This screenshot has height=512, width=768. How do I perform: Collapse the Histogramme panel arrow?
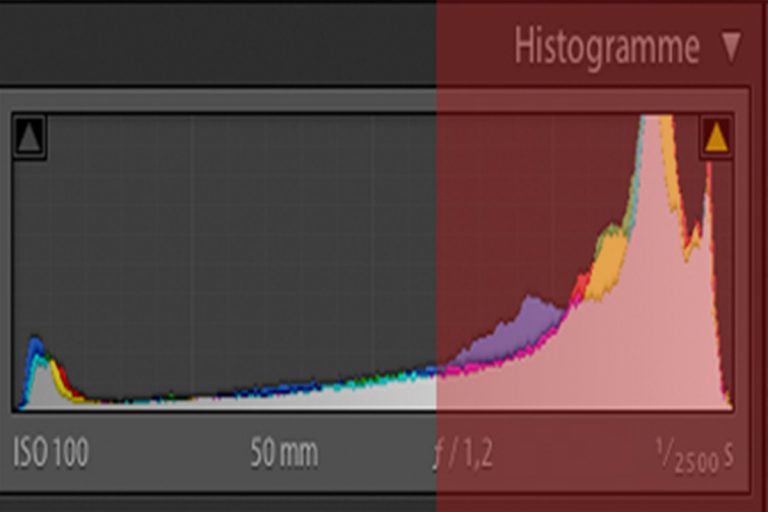[x=731, y=48]
